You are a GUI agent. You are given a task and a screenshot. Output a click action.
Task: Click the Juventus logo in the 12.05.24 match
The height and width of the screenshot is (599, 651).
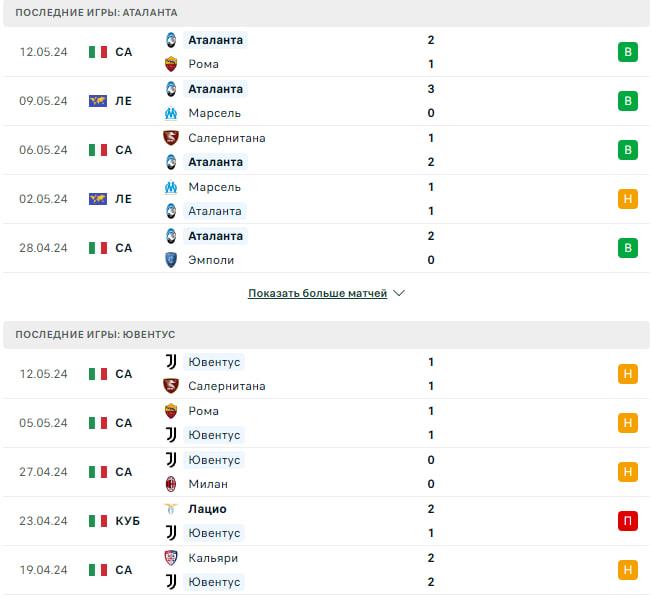click(171, 362)
